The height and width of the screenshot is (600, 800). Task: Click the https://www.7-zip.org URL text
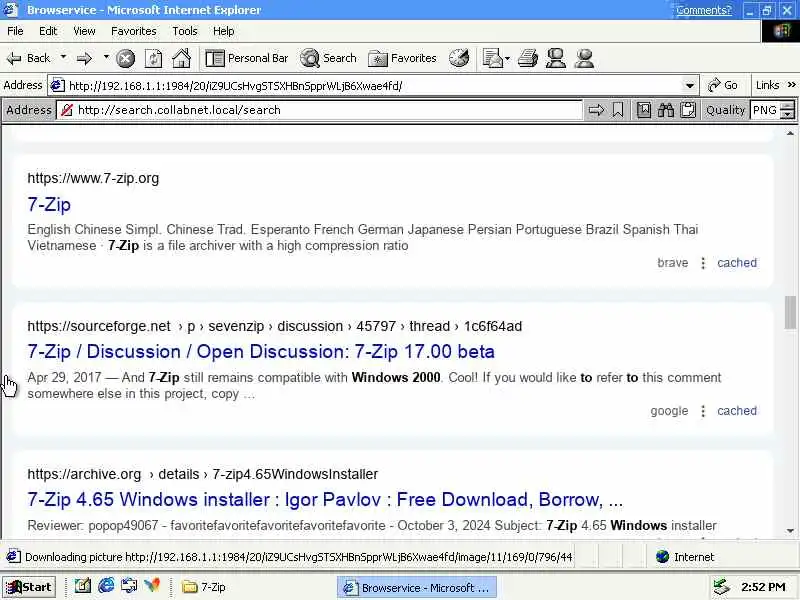pos(93,178)
